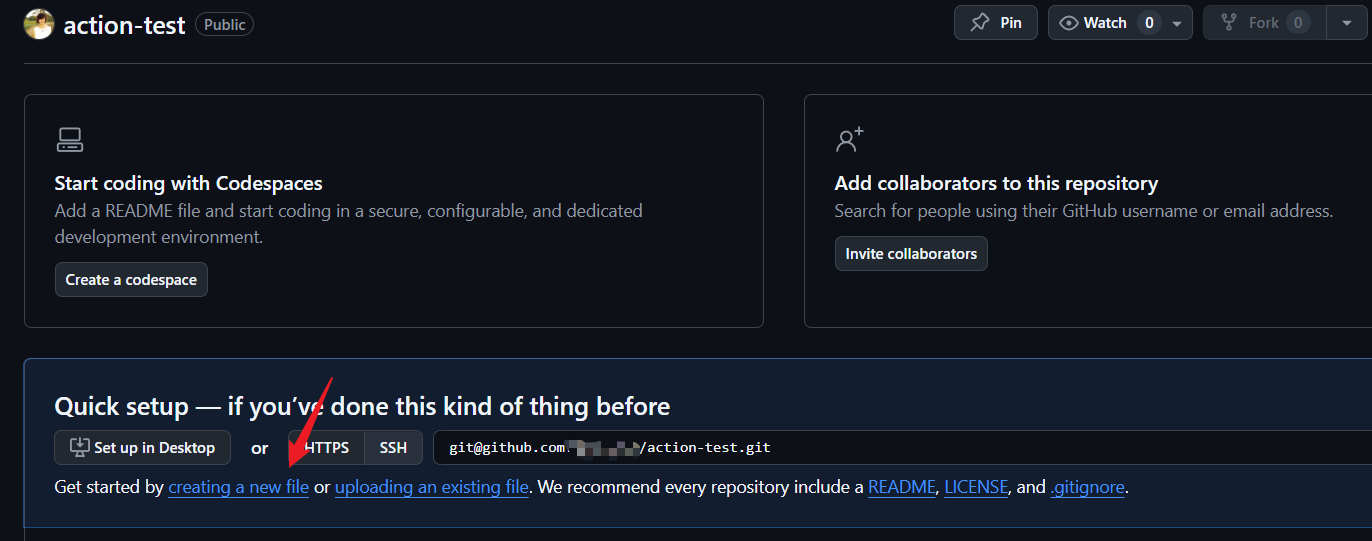Select the SSH protocol toggle

(393, 448)
